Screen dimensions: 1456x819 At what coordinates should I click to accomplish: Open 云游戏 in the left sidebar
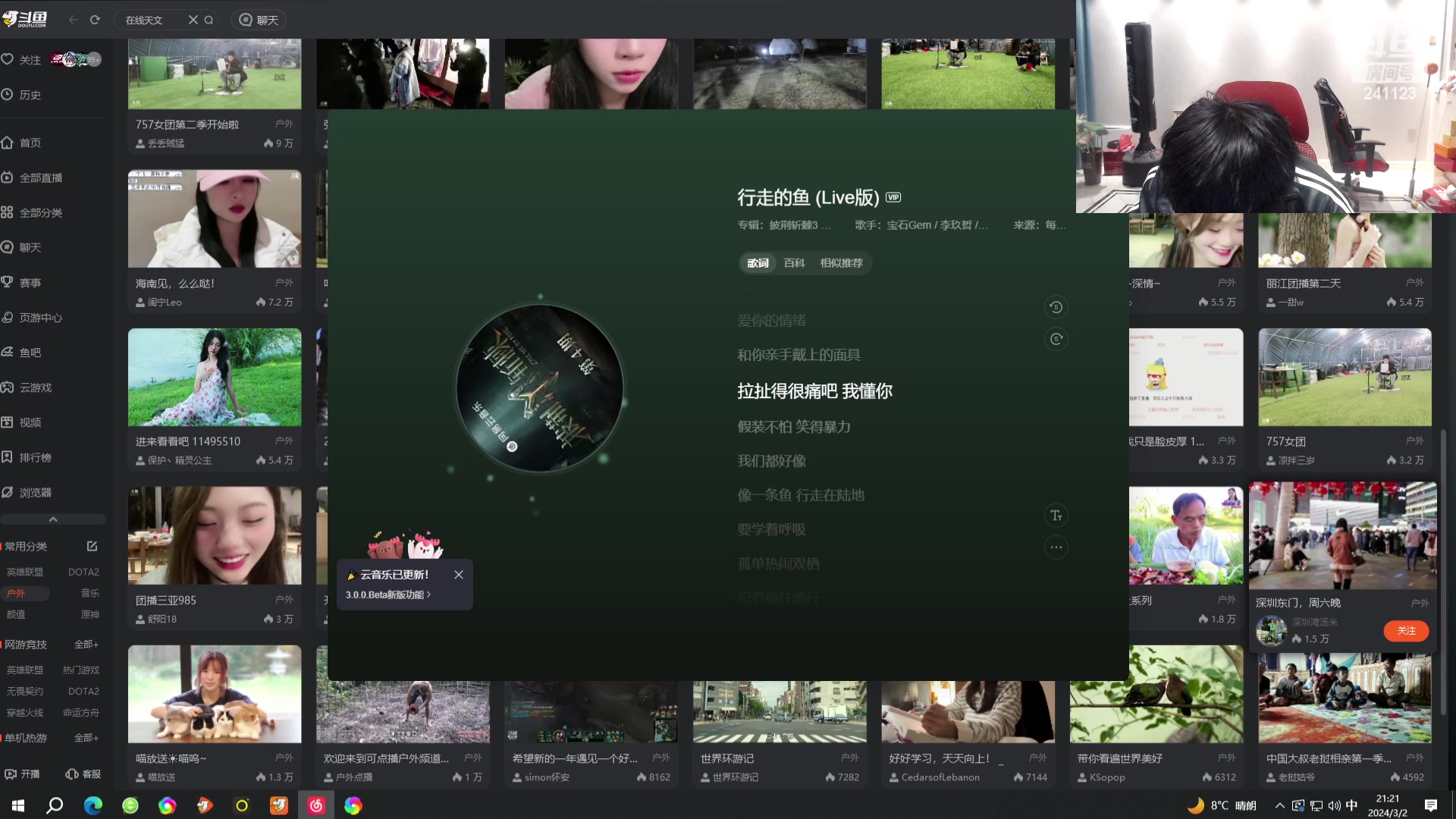coord(33,388)
